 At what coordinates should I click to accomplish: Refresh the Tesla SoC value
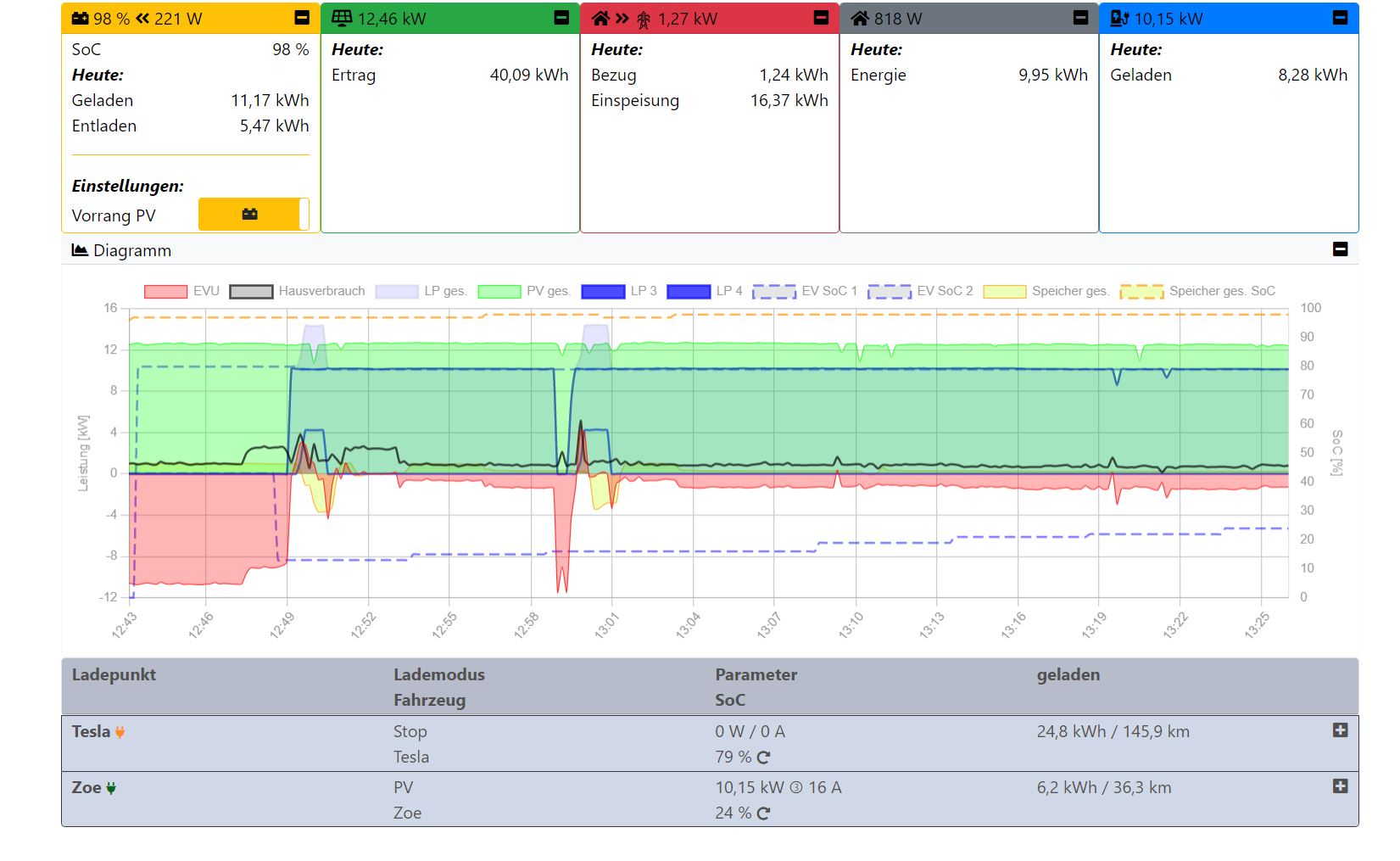coord(763,758)
